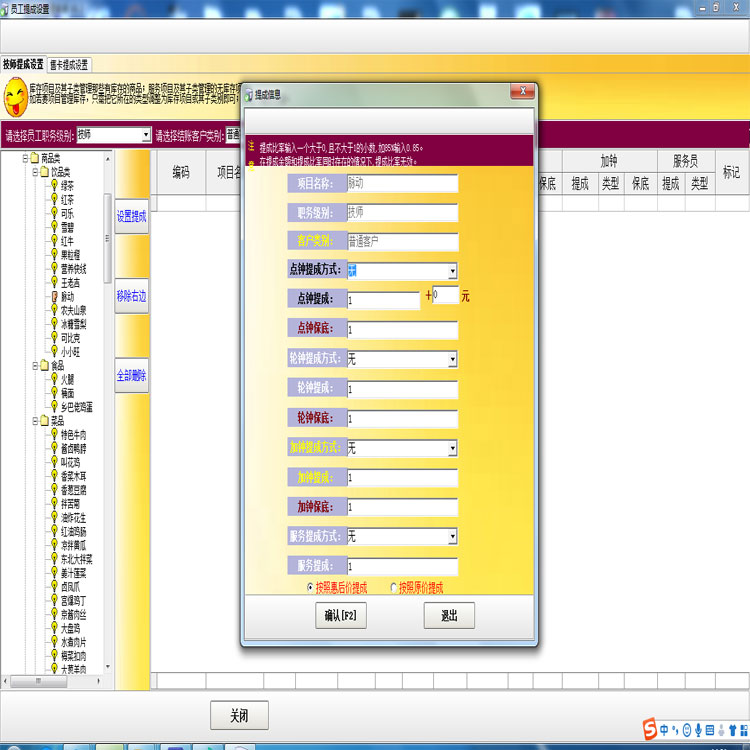Click the 移除右边 button
The width and height of the screenshot is (750, 750).
click(132, 296)
